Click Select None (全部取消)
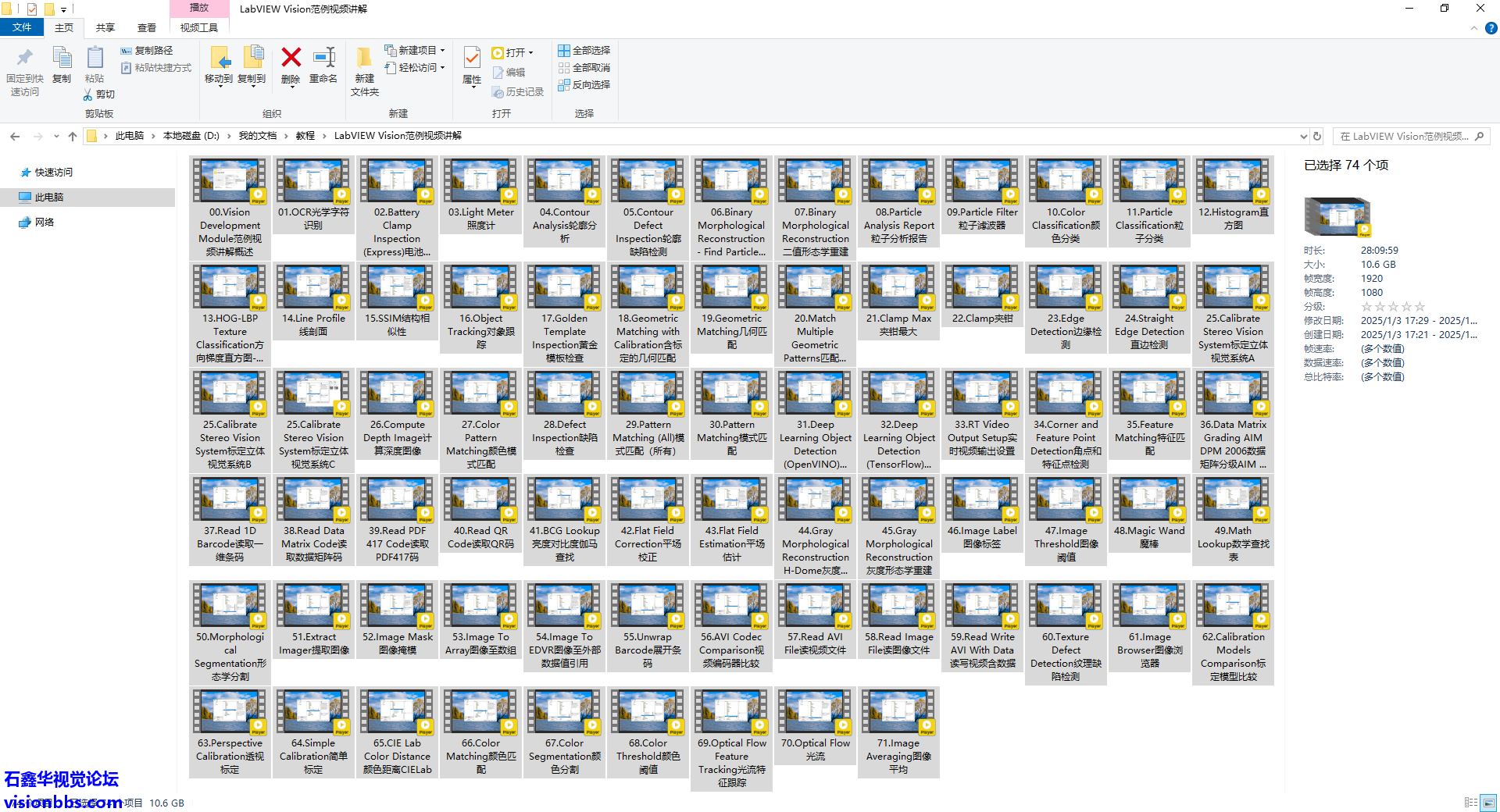This screenshot has height=812, width=1500. point(584,68)
